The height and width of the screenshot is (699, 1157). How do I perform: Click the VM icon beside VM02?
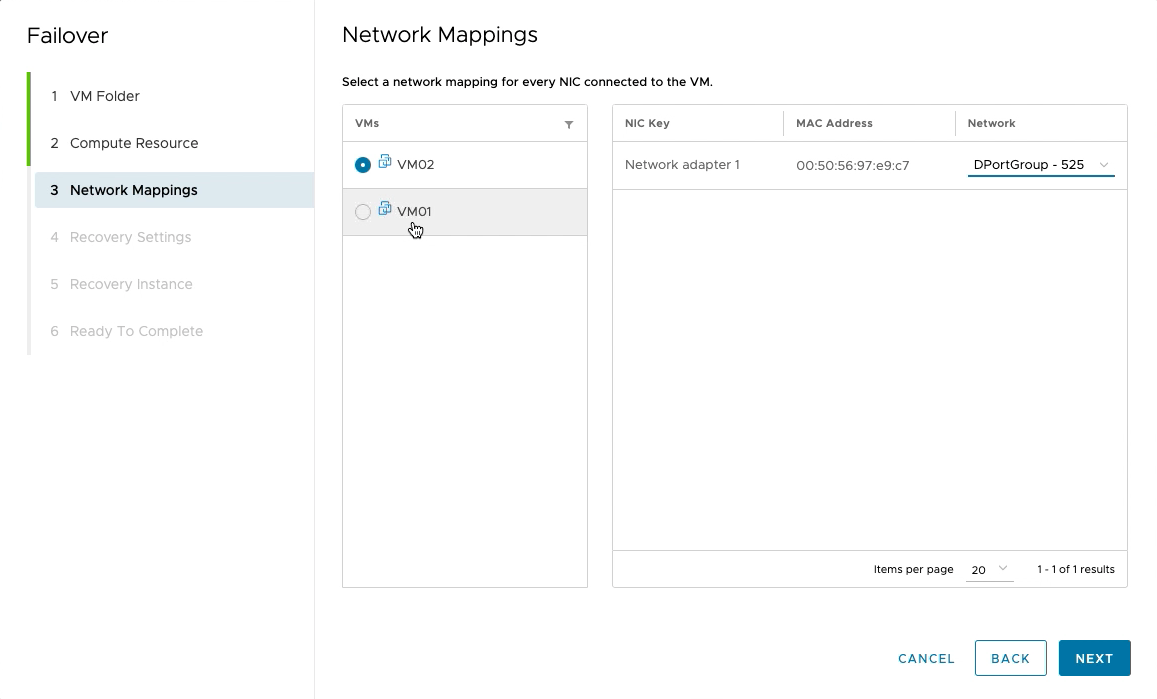(x=385, y=162)
